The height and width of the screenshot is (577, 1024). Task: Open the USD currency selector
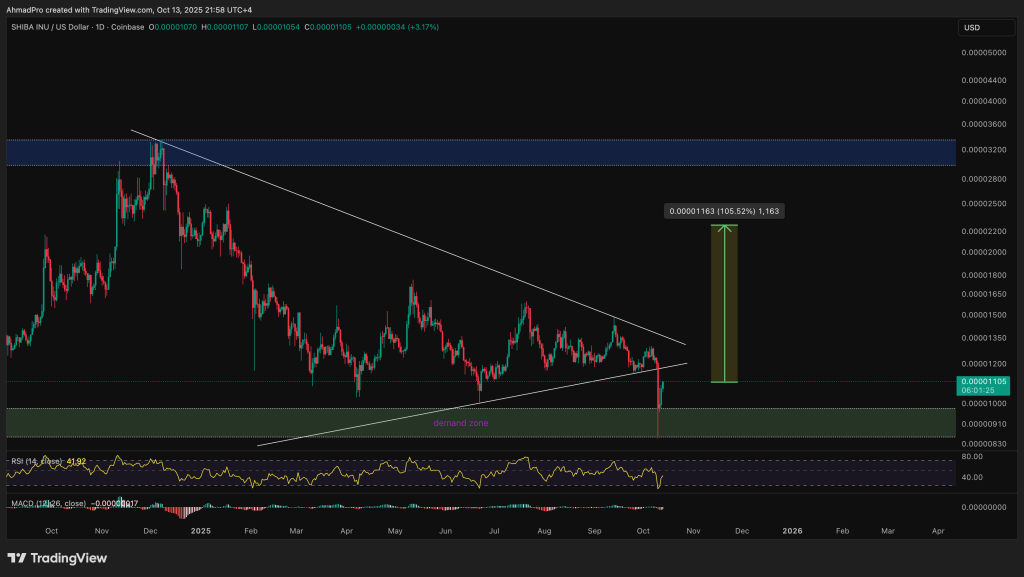click(971, 27)
